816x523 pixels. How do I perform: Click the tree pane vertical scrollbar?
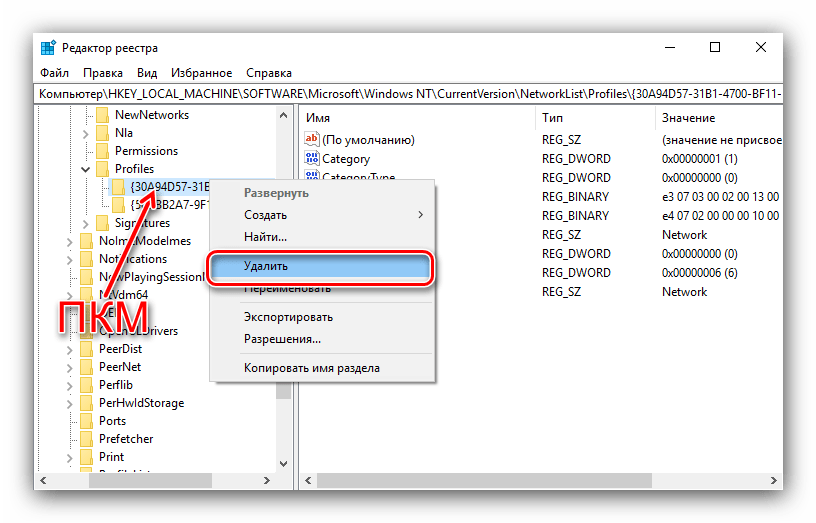[x=283, y=300]
